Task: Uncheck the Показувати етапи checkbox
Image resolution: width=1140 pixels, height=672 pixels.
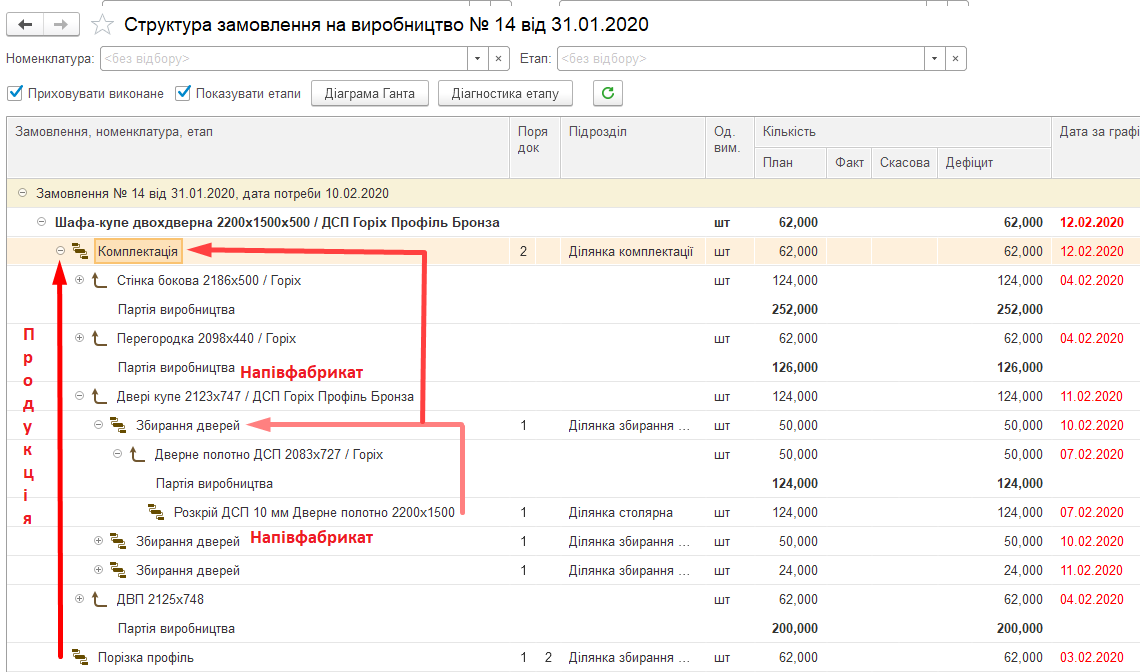Action: pyautogui.click(x=183, y=94)
